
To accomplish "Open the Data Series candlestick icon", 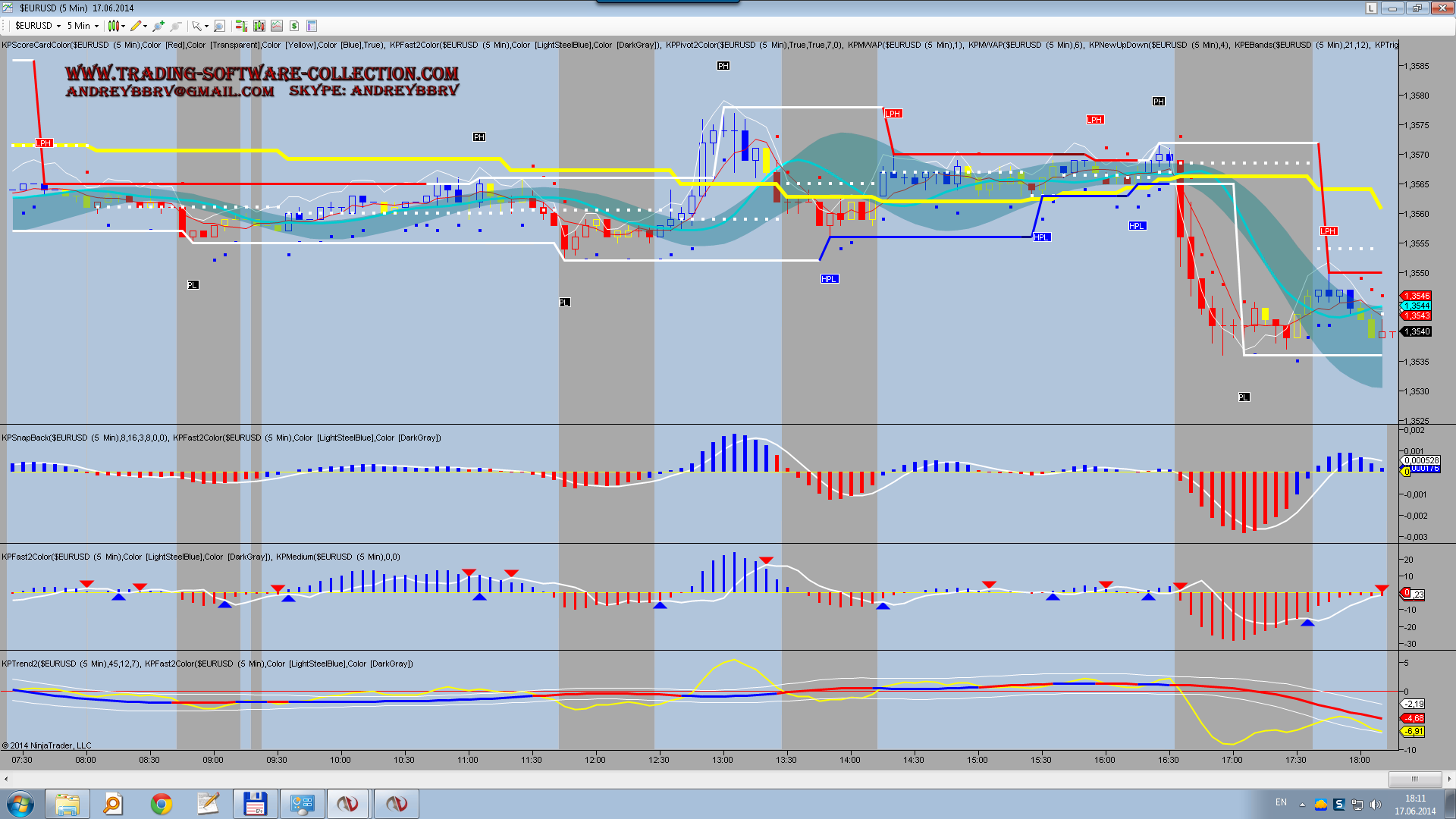I will 259,26.
